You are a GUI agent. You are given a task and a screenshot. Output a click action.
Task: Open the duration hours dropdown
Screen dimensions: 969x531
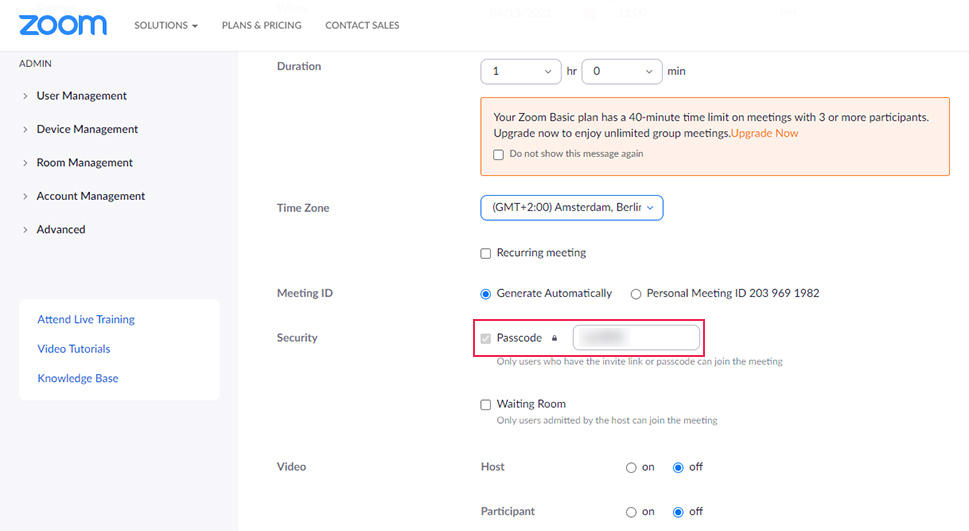(x=521, y=72)
